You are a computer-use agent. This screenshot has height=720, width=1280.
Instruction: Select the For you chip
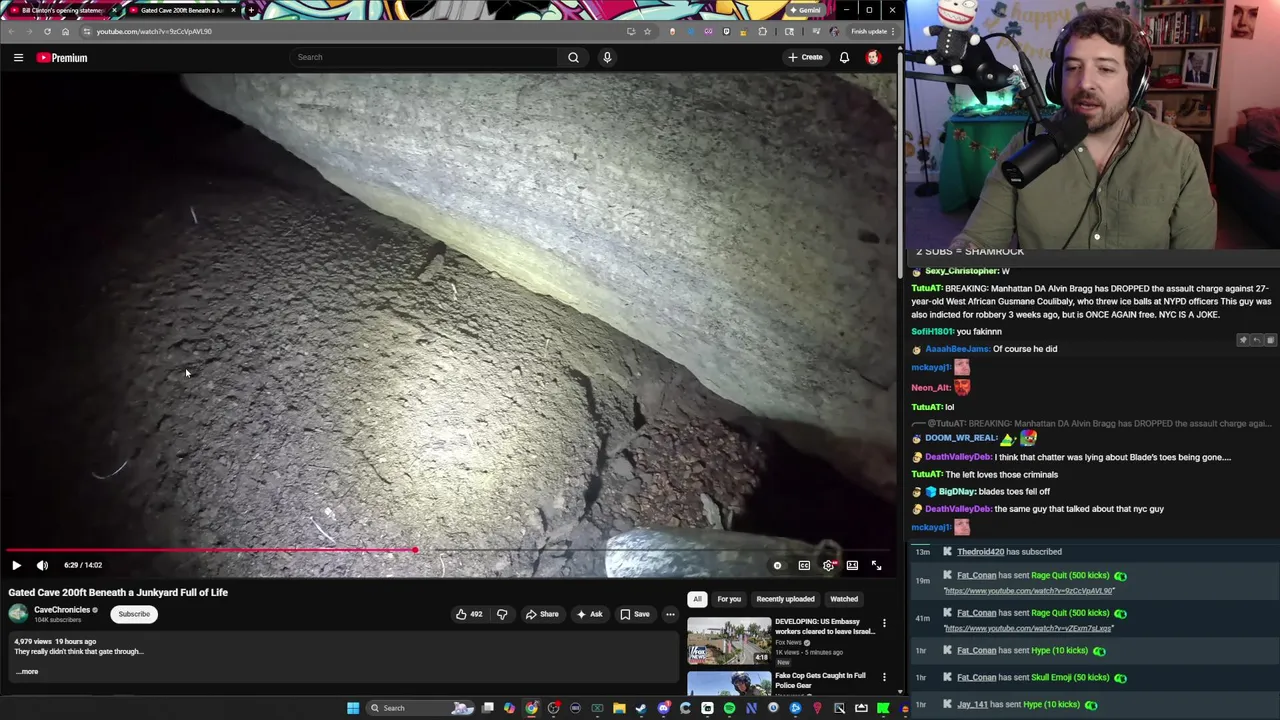(729, 599)
